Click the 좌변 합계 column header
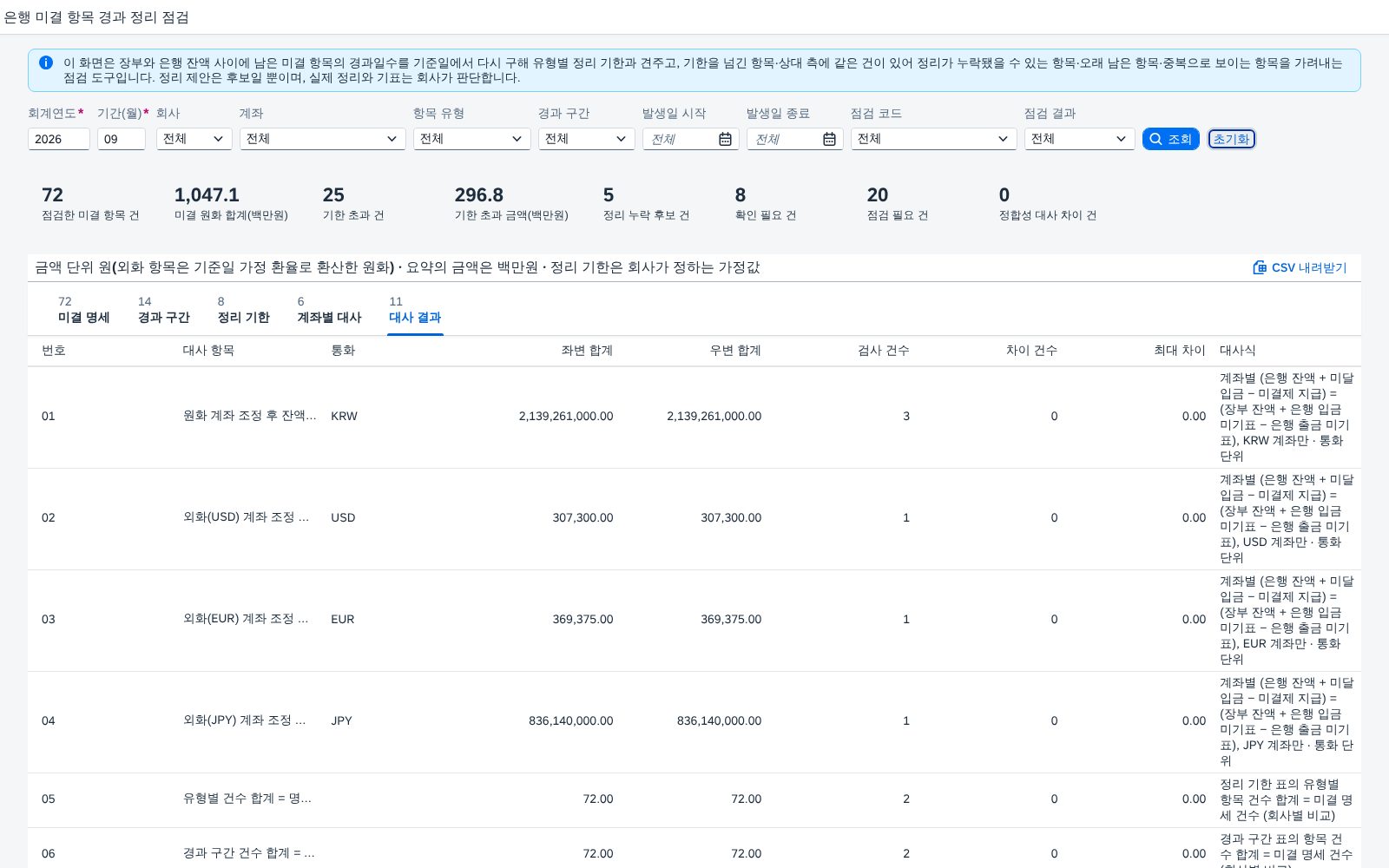Viewport: 1389px width, 868px height. (587, 351)
